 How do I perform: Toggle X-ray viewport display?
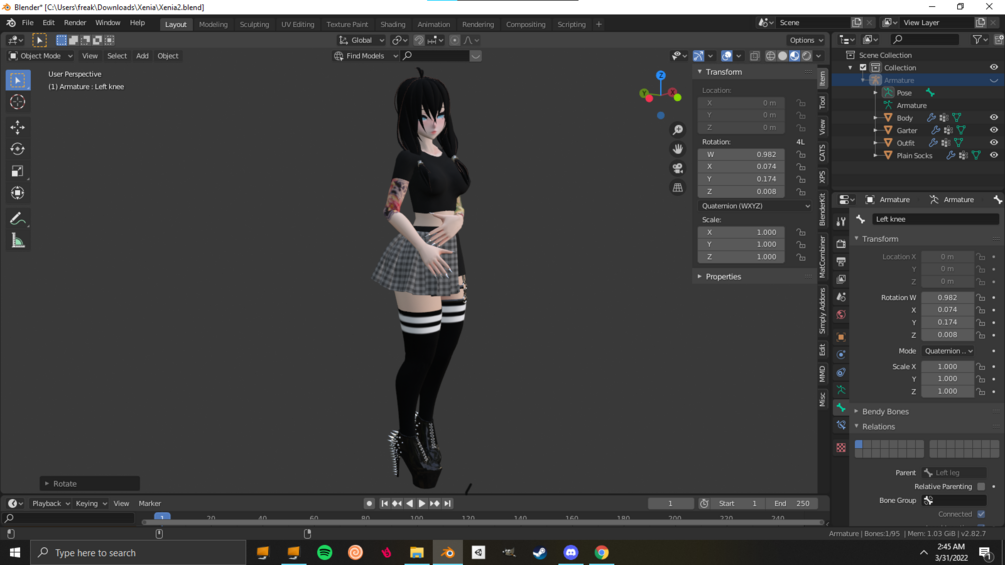coord(754,56)
